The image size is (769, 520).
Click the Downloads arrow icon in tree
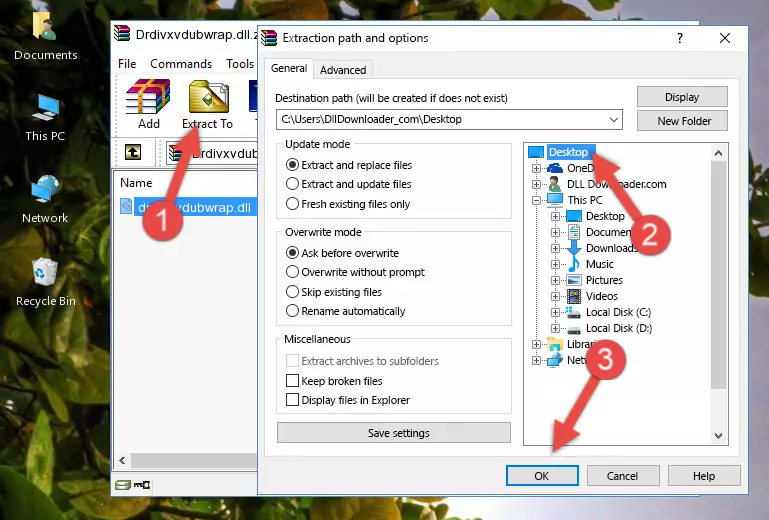coord(574,248)
